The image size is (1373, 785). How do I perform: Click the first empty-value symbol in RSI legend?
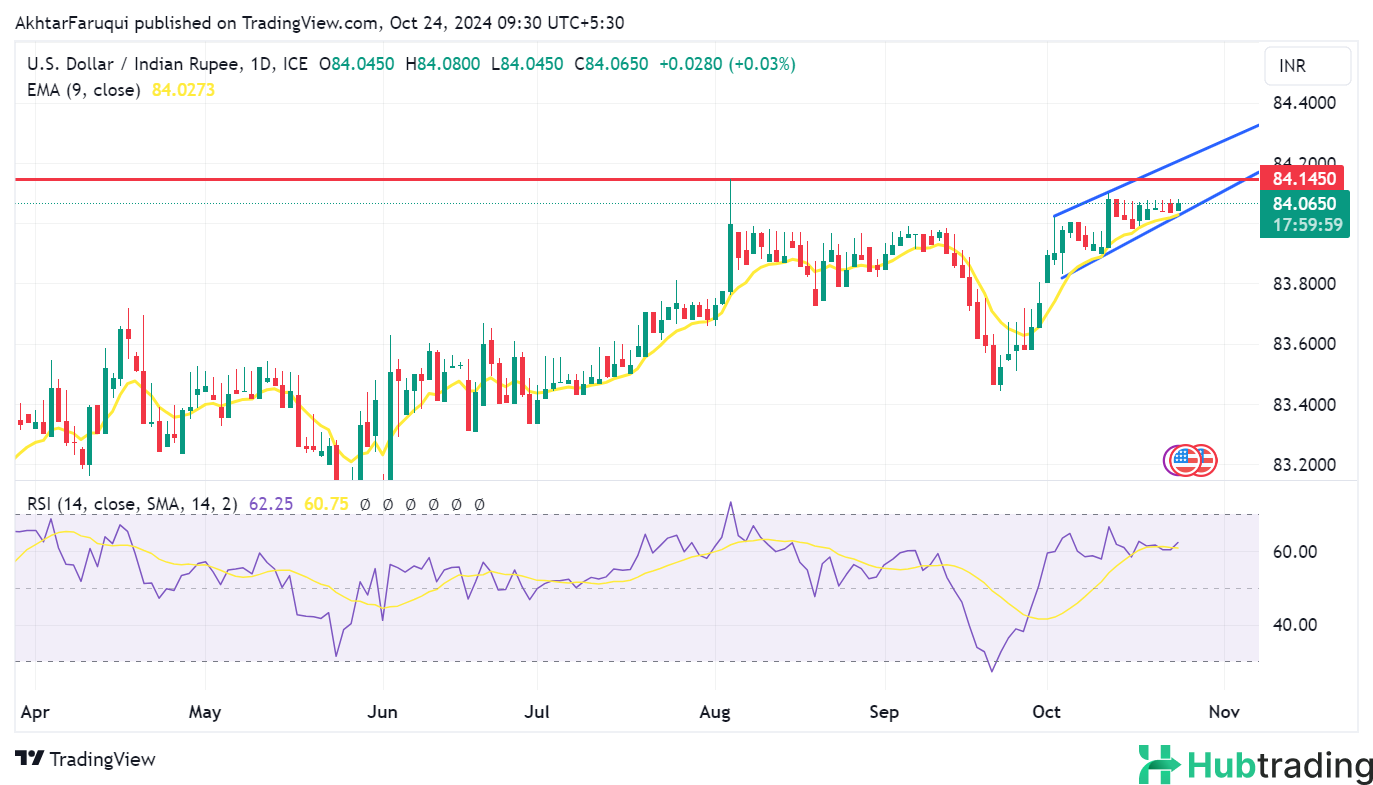click(366, 504)
